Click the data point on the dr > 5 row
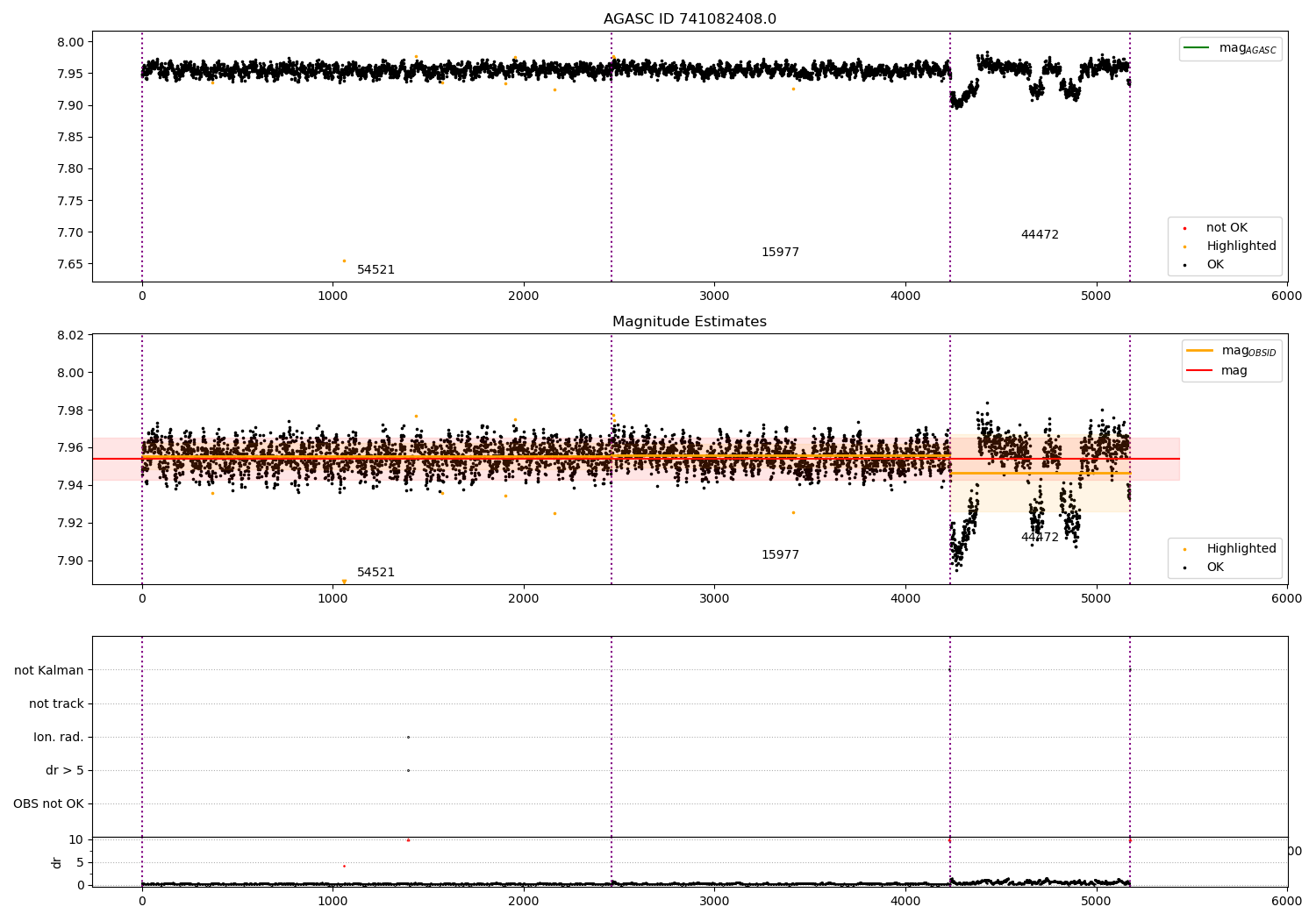Screen dimensions: 1316x921 pos(408,771)
